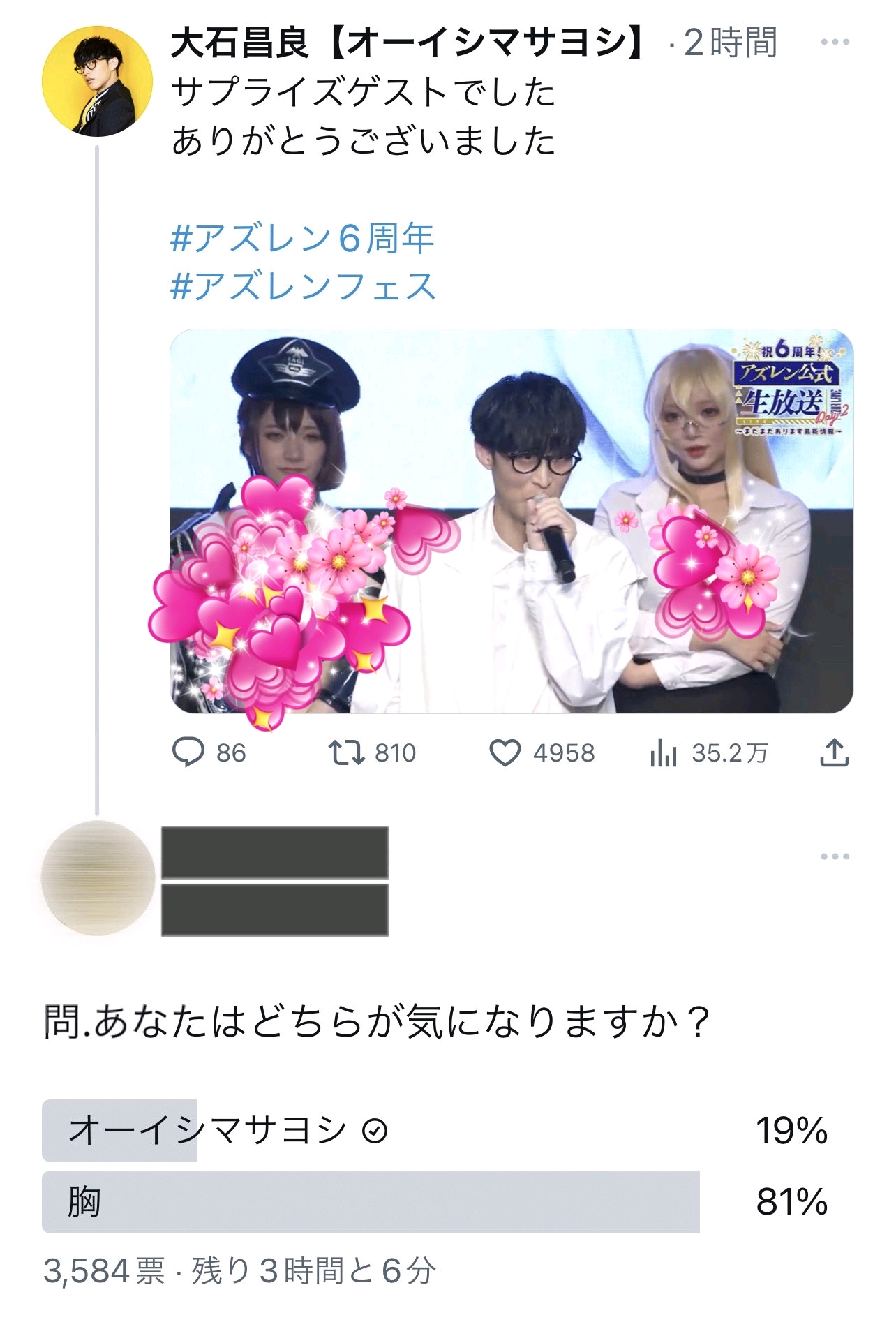Share the tweet using the upload arrow icon
Image resolution: width=896 pixels, height=1343 pixels.
click(x=834, y=752)
